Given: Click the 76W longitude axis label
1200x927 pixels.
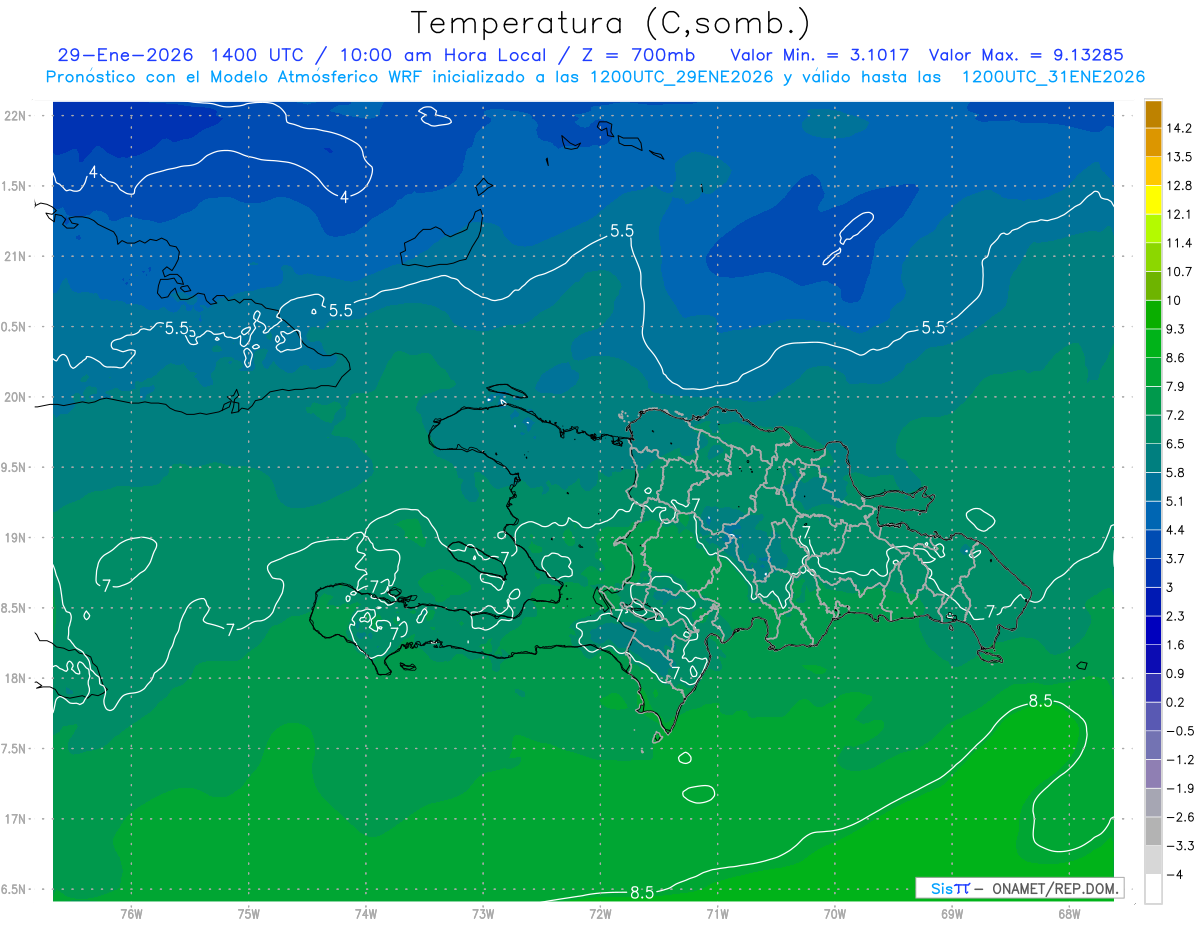Looking at the screenshot, I should [x=131, y=914].
